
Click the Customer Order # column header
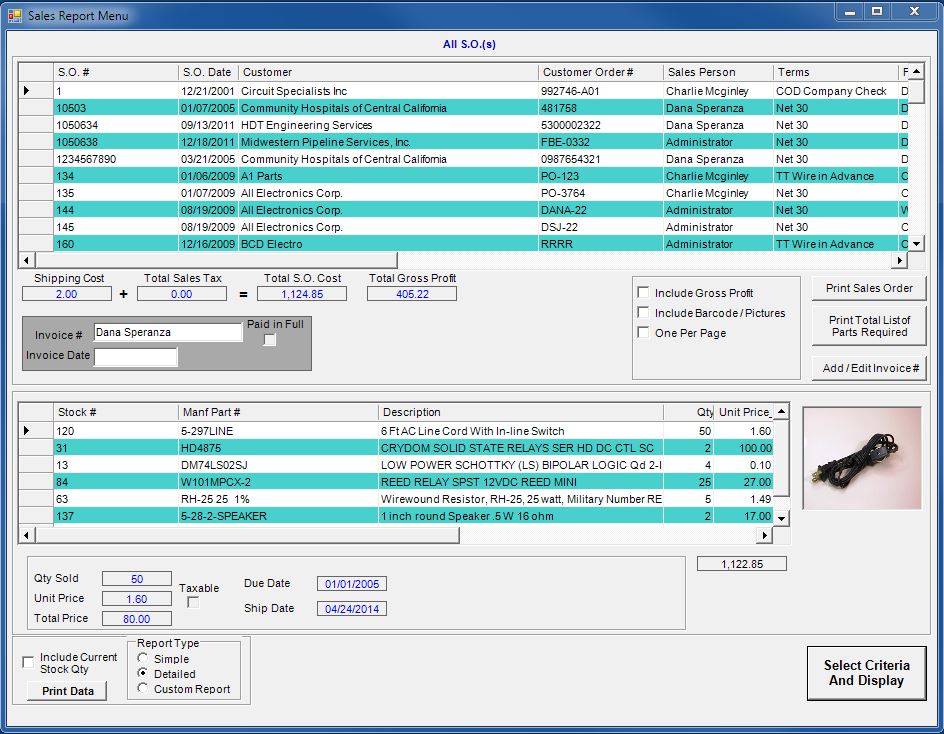click(x=601, y=72)
